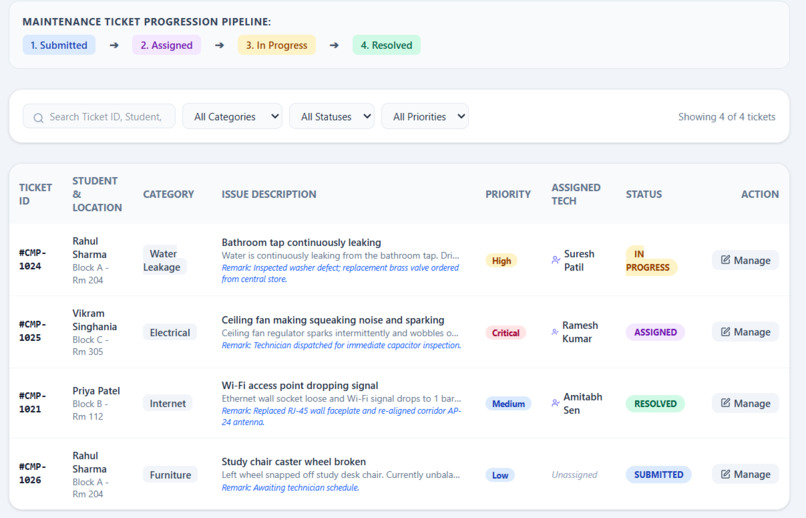The height and width of the screenshot is (518, 806).
Task: Click the Issue Description column header
Action: [269, 194]
